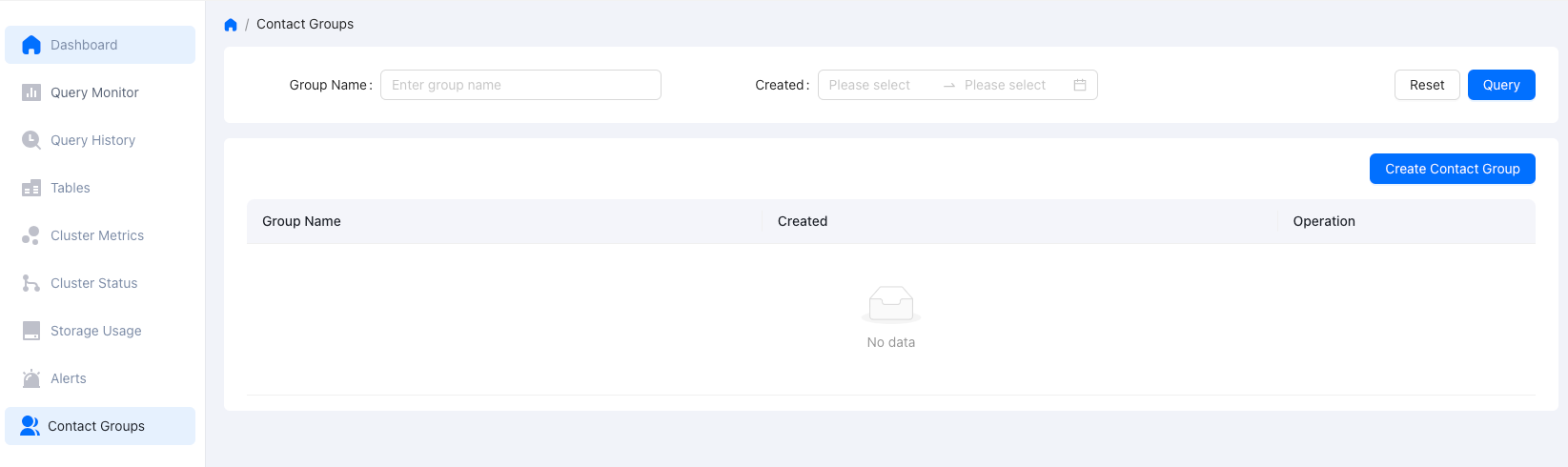Click the Query Monitor bar chart icon
This screenshot has height=467, width=1568.
click(31, 92)
